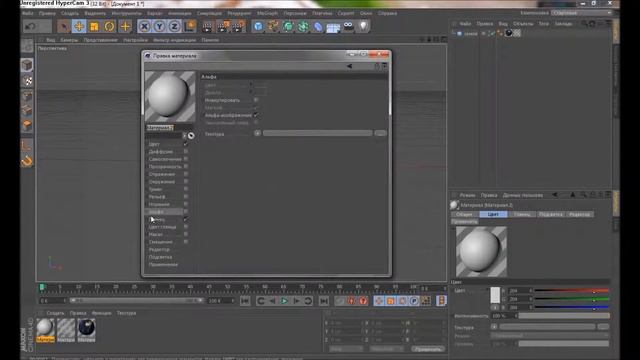Switch to the Общие tab in attribute manager
Viewport: 640px width, 360px height.
point(464,214)
